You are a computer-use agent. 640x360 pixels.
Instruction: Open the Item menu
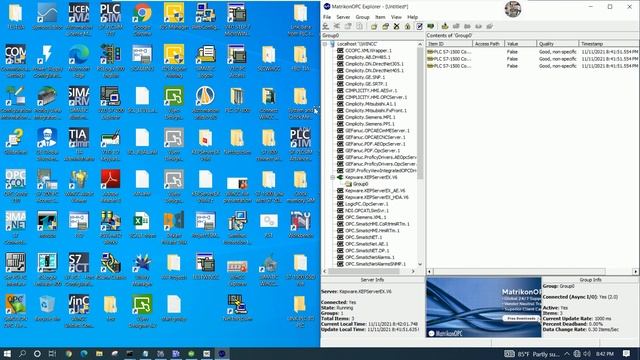coord(380,17)
